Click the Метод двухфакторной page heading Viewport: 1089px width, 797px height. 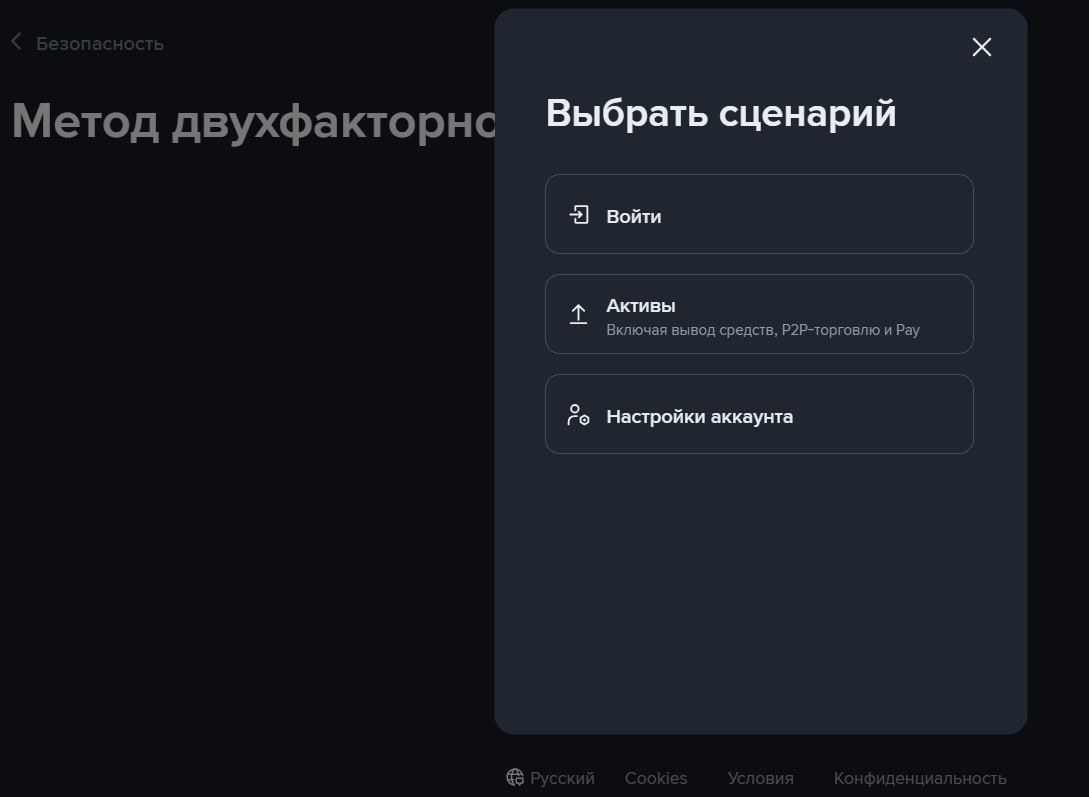(x=250, y=121)
